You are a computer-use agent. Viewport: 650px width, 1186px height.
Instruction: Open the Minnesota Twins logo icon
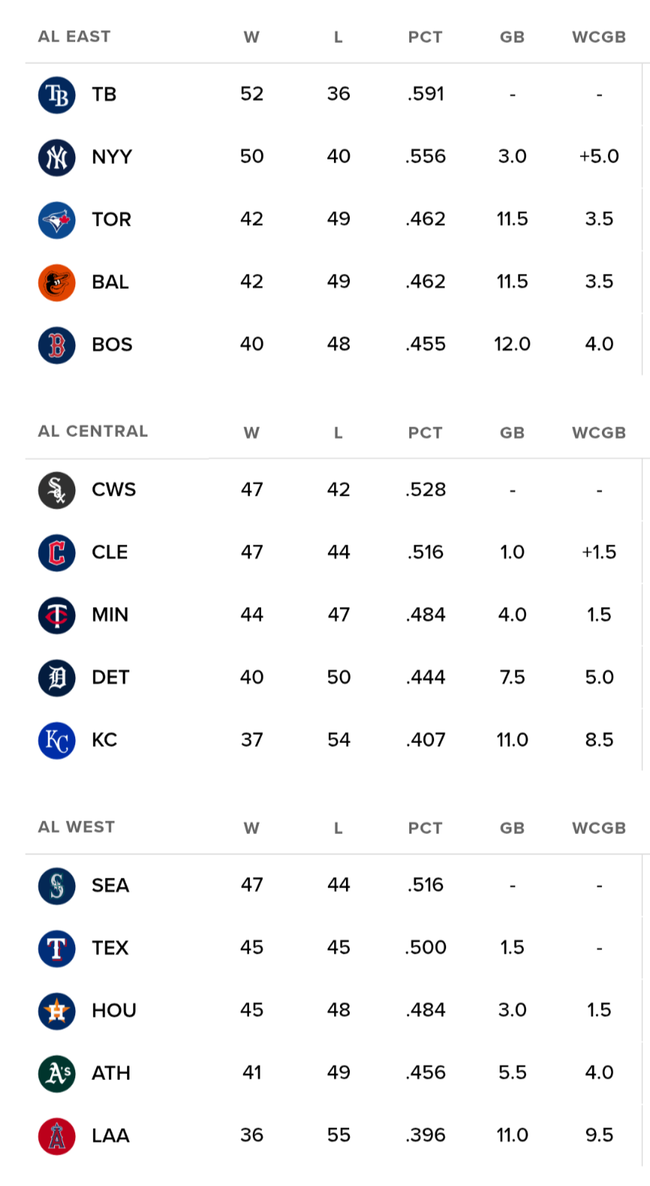pos(57,615)
